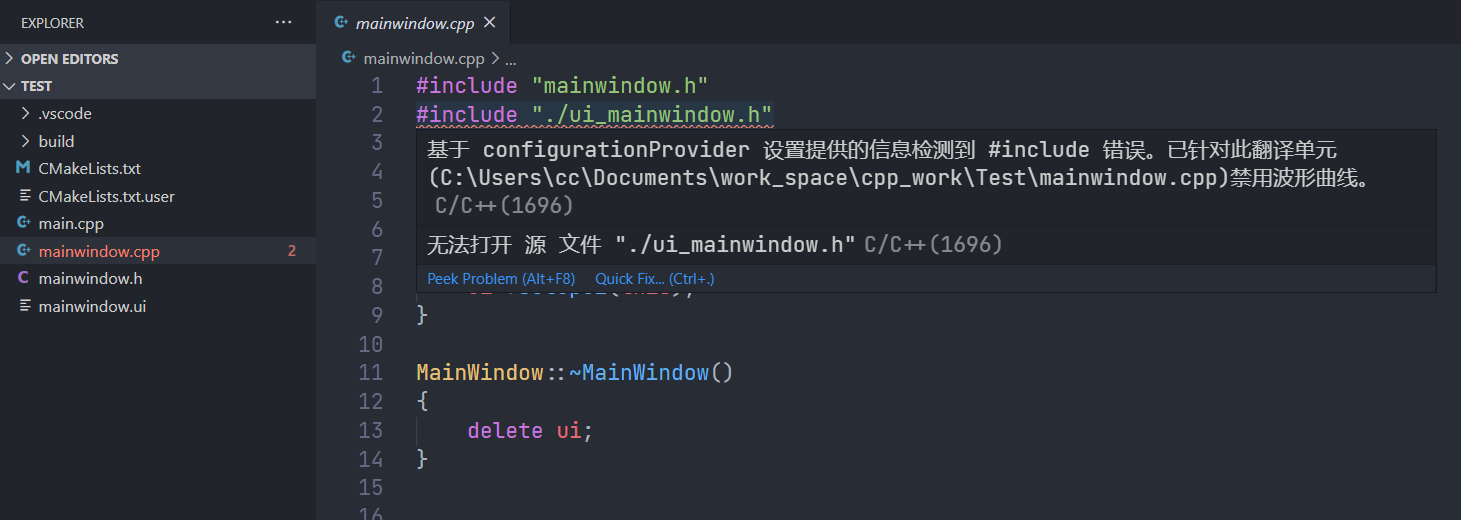Expand the .vscode folder
The image size is (1461, 520).
[158, 114]
